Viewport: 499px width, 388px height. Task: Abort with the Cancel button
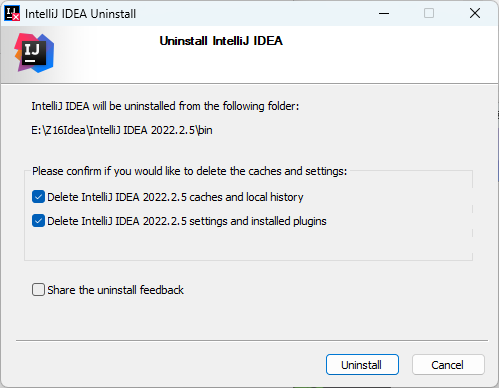tap(448, 365)
